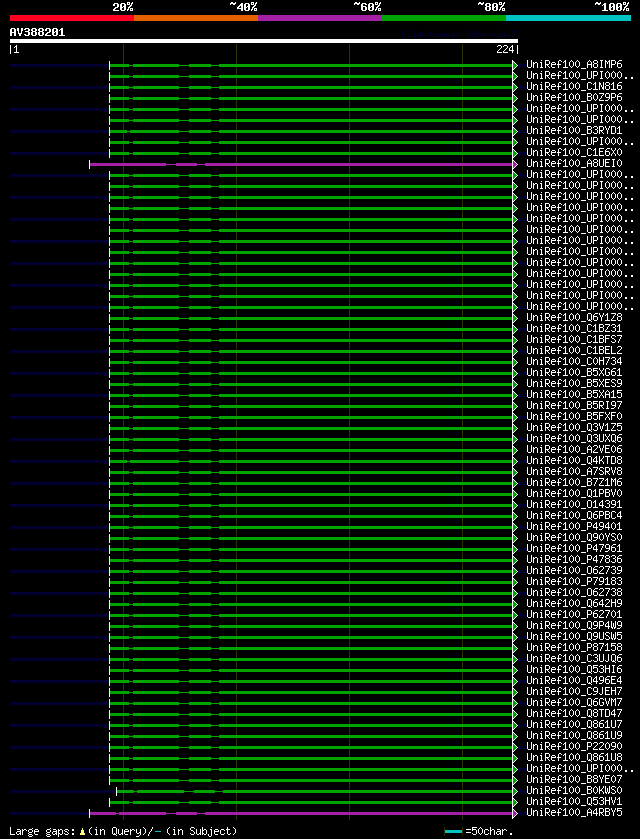
Task: Select the UniRef100_O62739 label
Action: (x=574, y=571)
